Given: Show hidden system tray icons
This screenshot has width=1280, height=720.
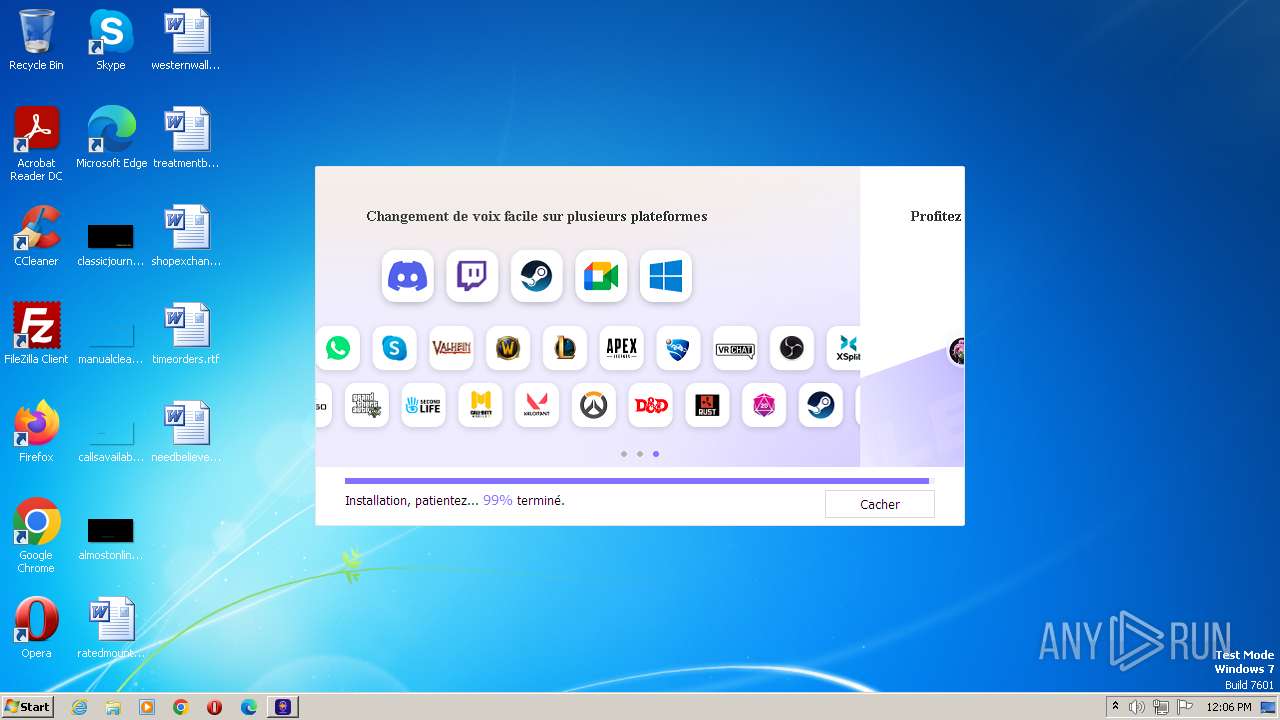Looking at the screenshot, I should (x=1115, y=707).
